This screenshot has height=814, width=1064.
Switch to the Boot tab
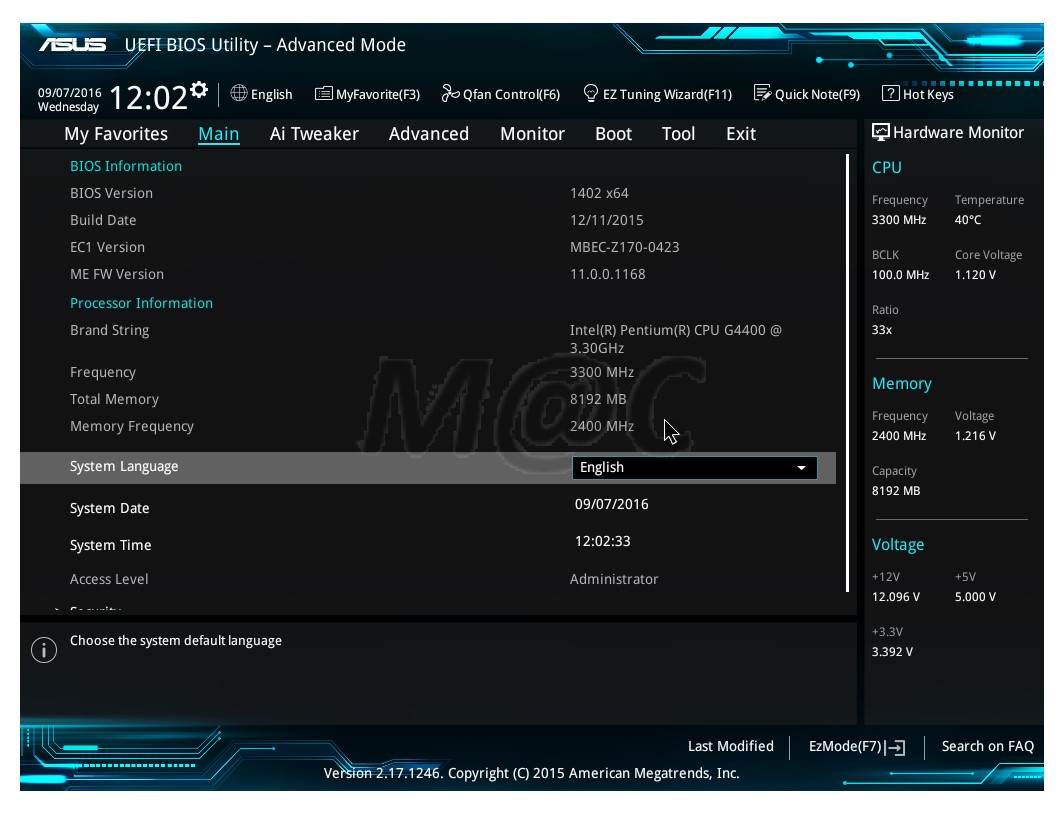(613, 134)
